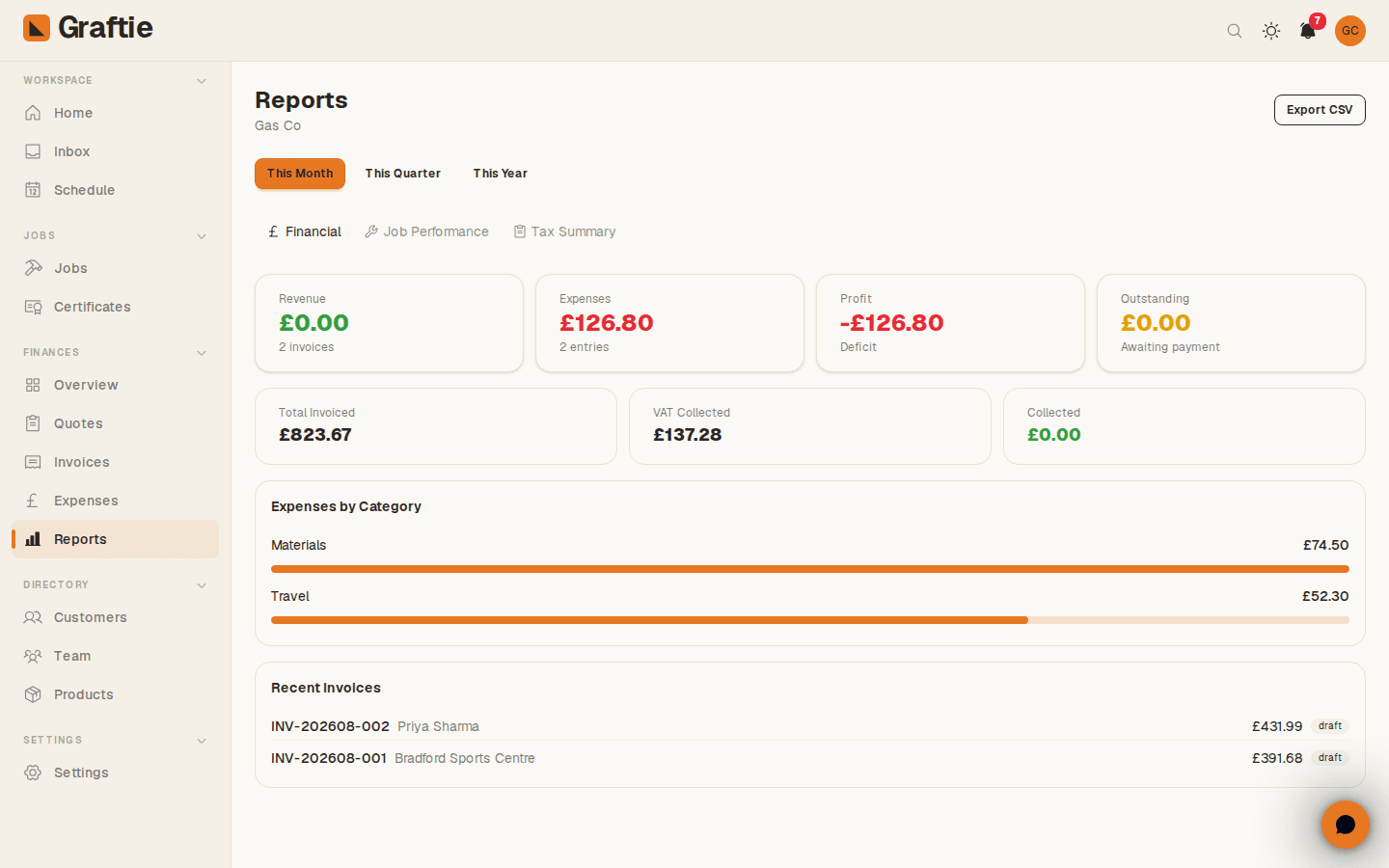This screenshot has width=1389, height=868.
Task: Click the Travel expense progress bar
Action: click(x=810, y=620)
